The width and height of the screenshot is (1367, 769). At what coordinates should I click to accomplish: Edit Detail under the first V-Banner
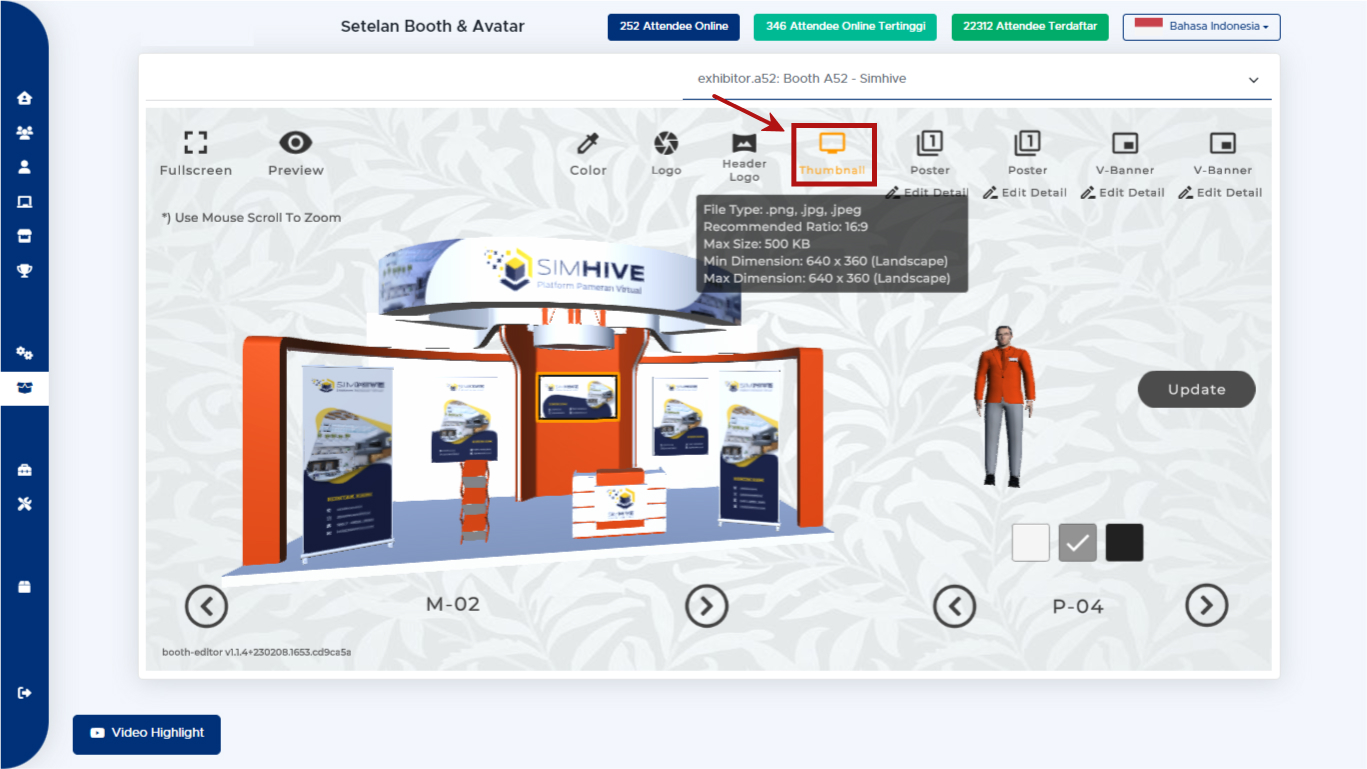tap(1123, 193)
